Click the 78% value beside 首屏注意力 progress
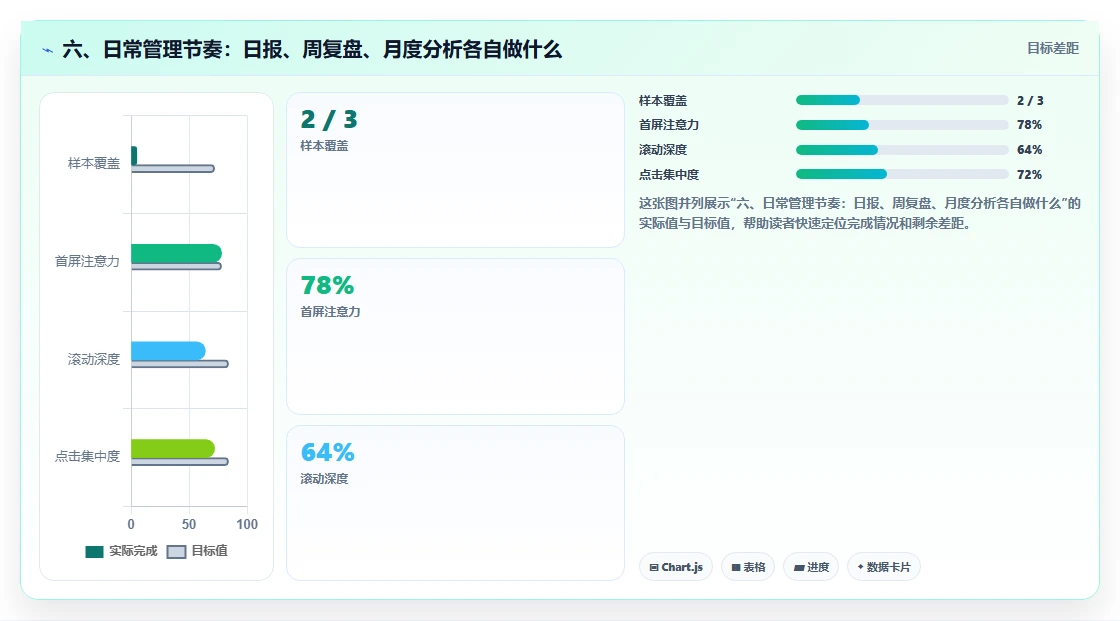1120x621 pixels. coord(1029,125)
